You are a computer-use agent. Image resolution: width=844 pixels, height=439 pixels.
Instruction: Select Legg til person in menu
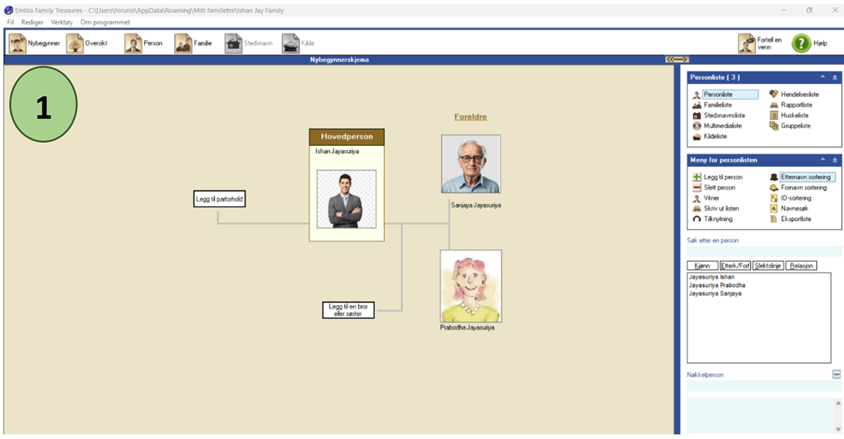718,177
